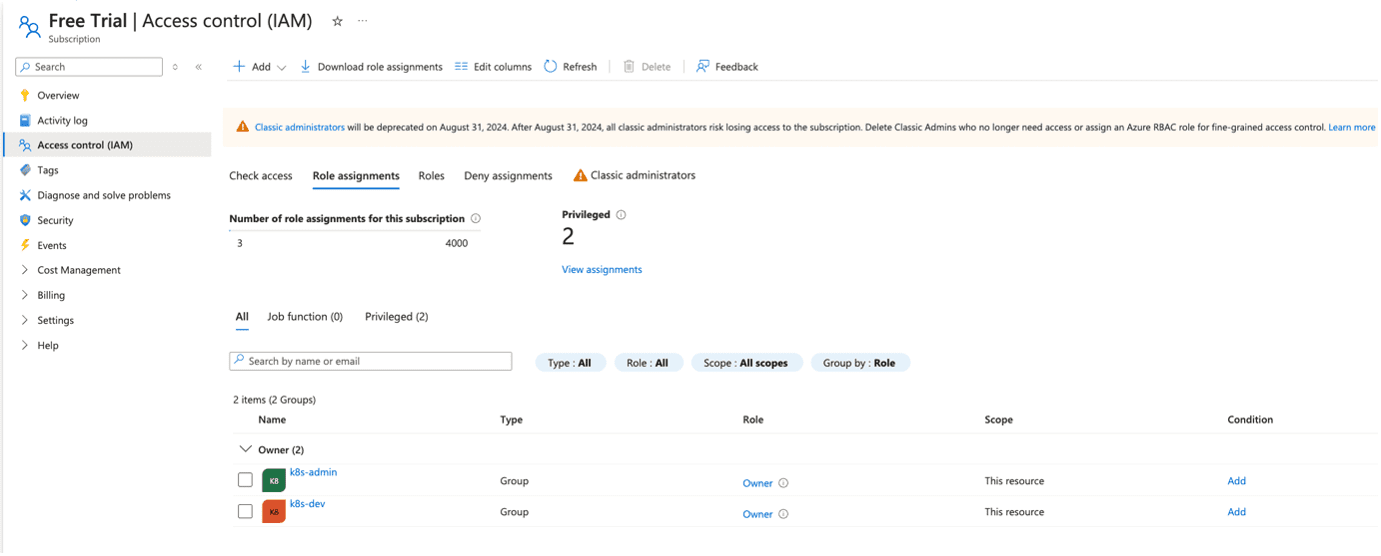Click the Events lightning bolt icon
1381x556 pixels.
coord(25,245)
